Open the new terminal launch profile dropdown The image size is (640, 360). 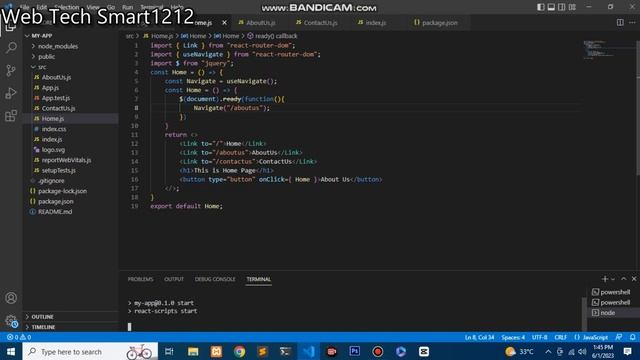coord(613,279)
